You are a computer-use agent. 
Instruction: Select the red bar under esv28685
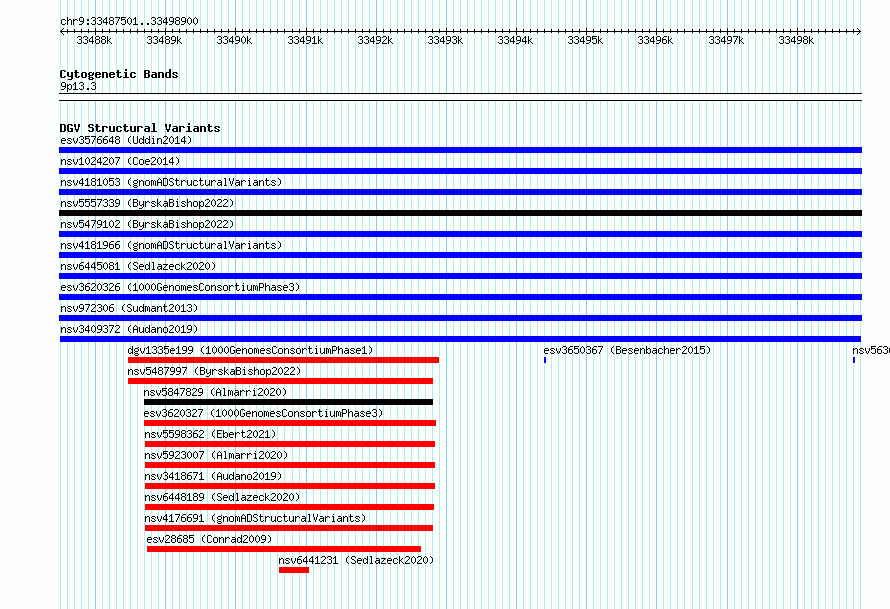284,549
